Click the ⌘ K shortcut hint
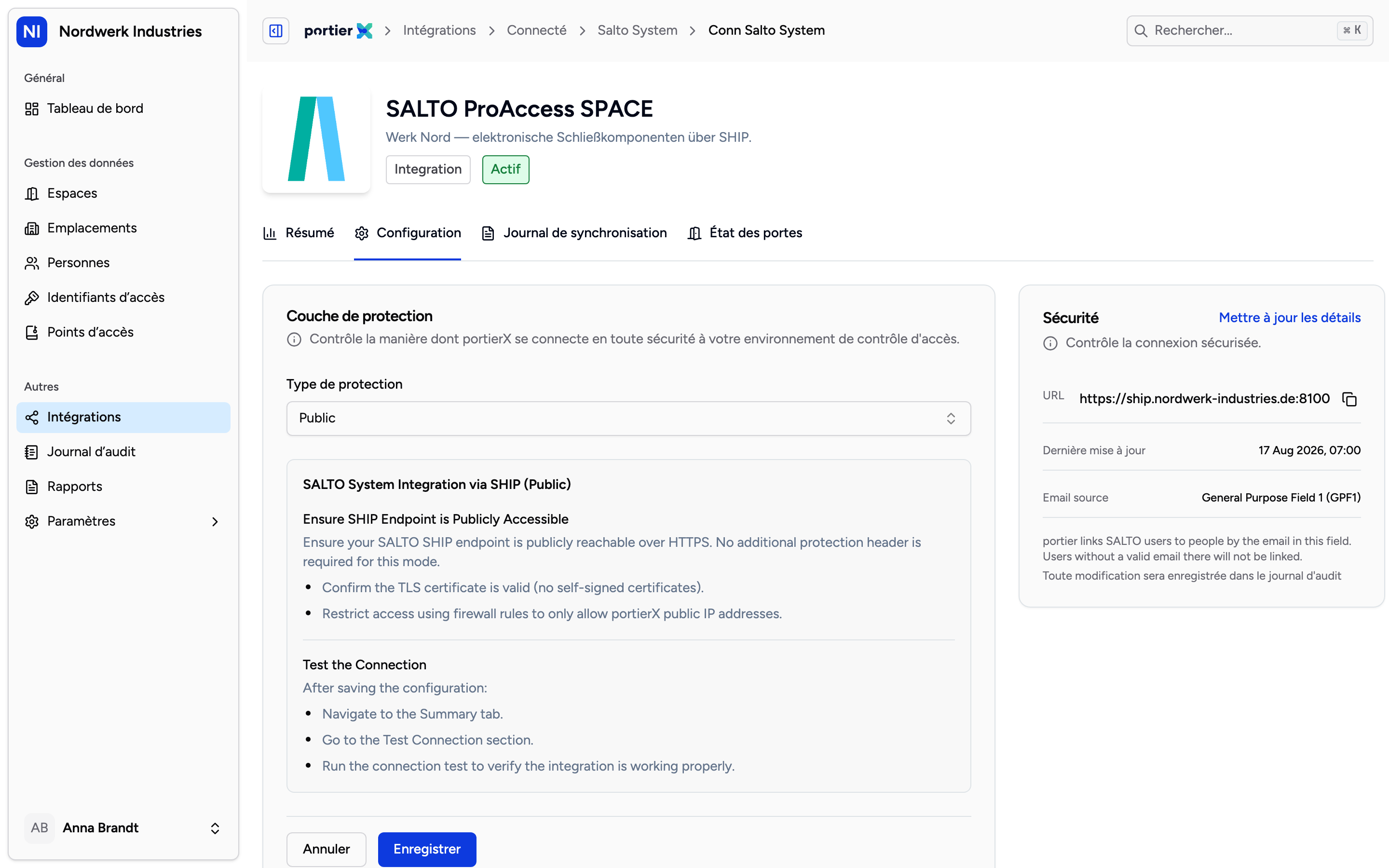Viewport: 1389px width, 868px height. pyautogui.click(x=1352, y=30)
